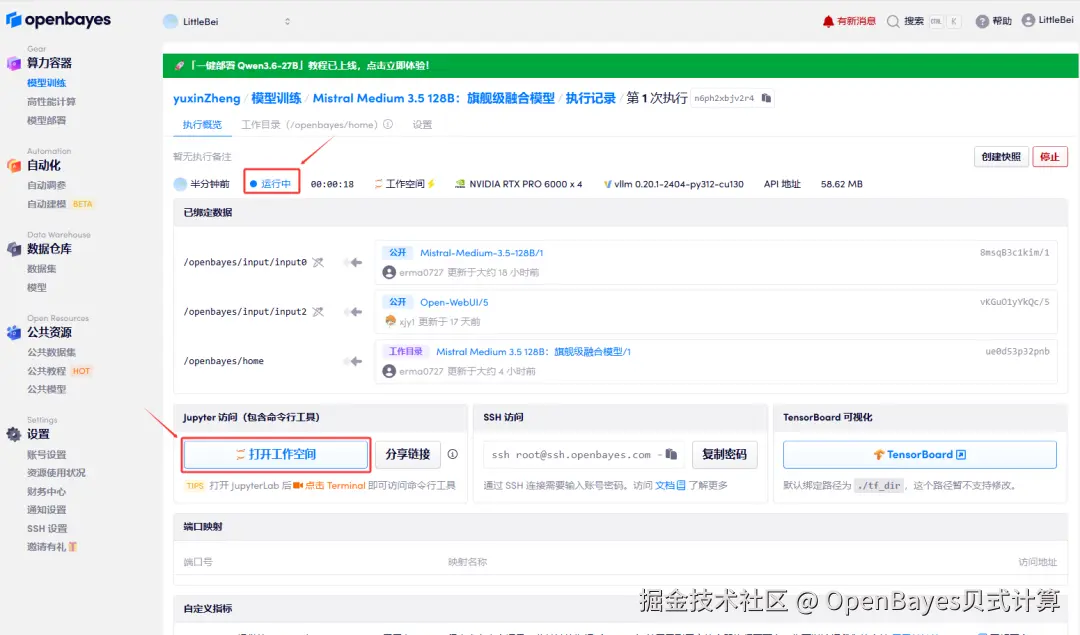Click the 分享链接 button
The width and height of the screenshot is (1080, 635).
click(x=407, y=455)
